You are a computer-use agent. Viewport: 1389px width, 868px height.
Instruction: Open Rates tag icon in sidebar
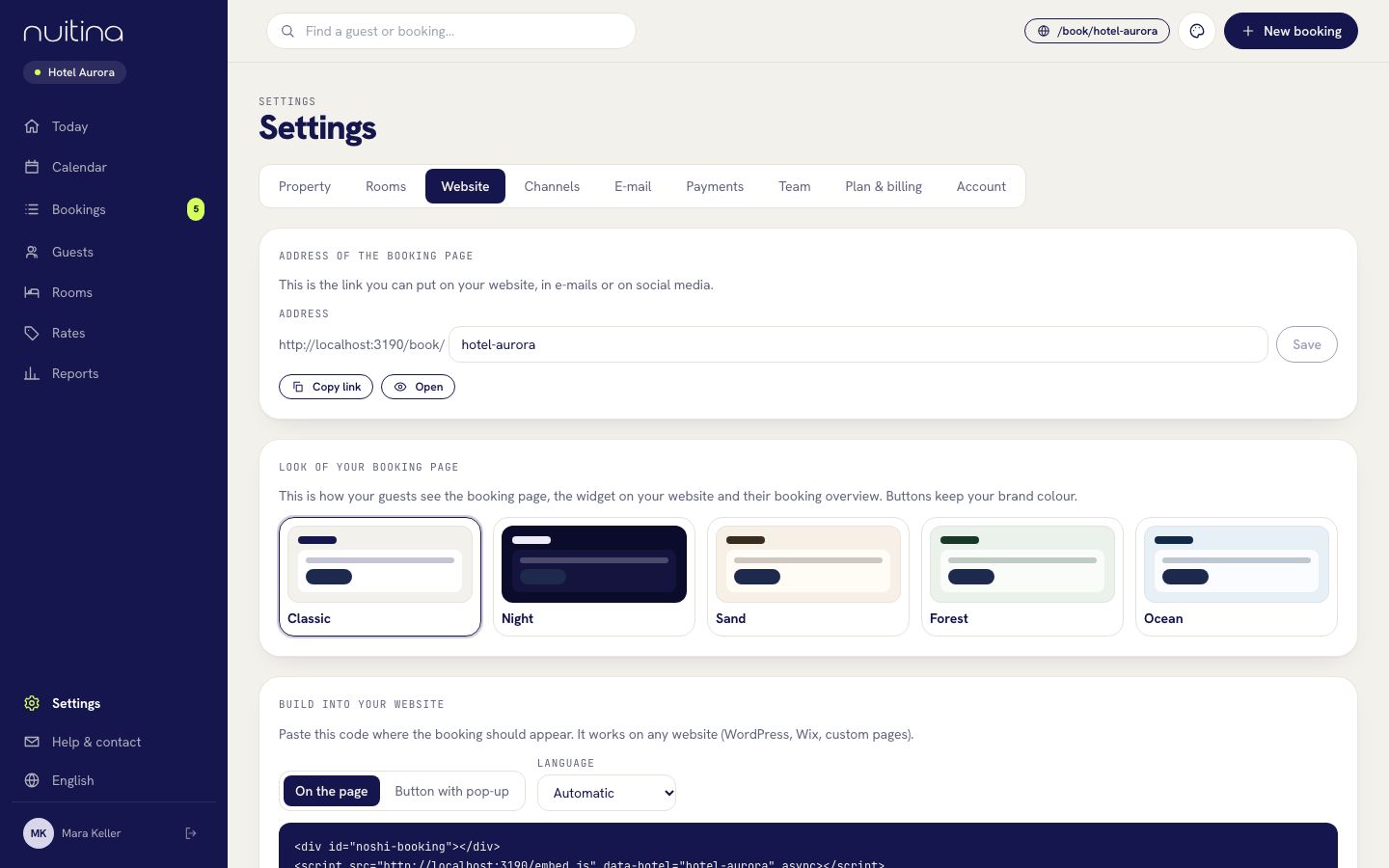32,333
